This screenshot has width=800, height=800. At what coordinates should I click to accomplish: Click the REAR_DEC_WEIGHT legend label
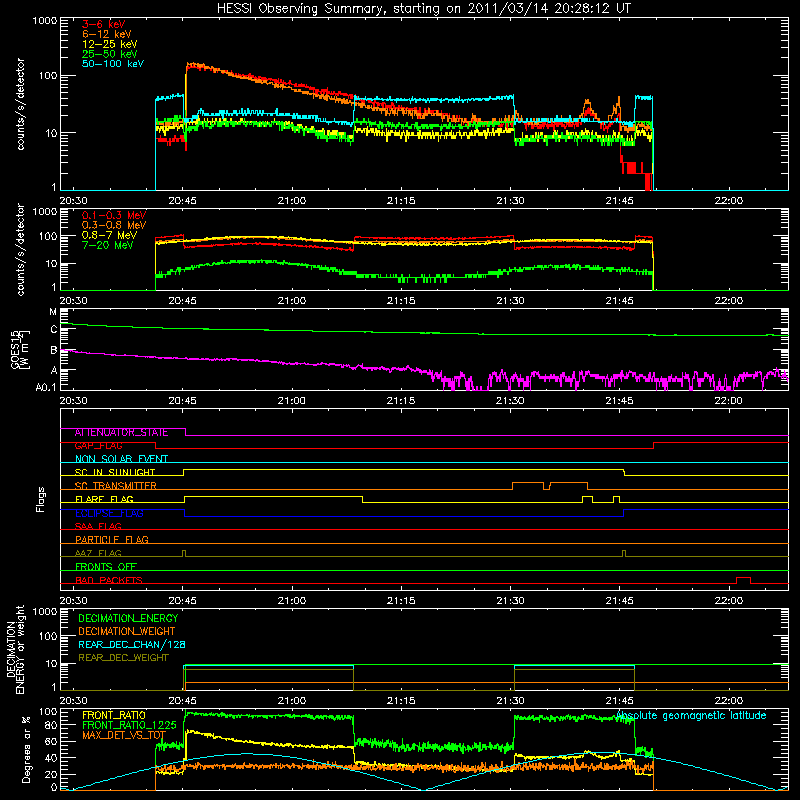(x=123, y=658)
